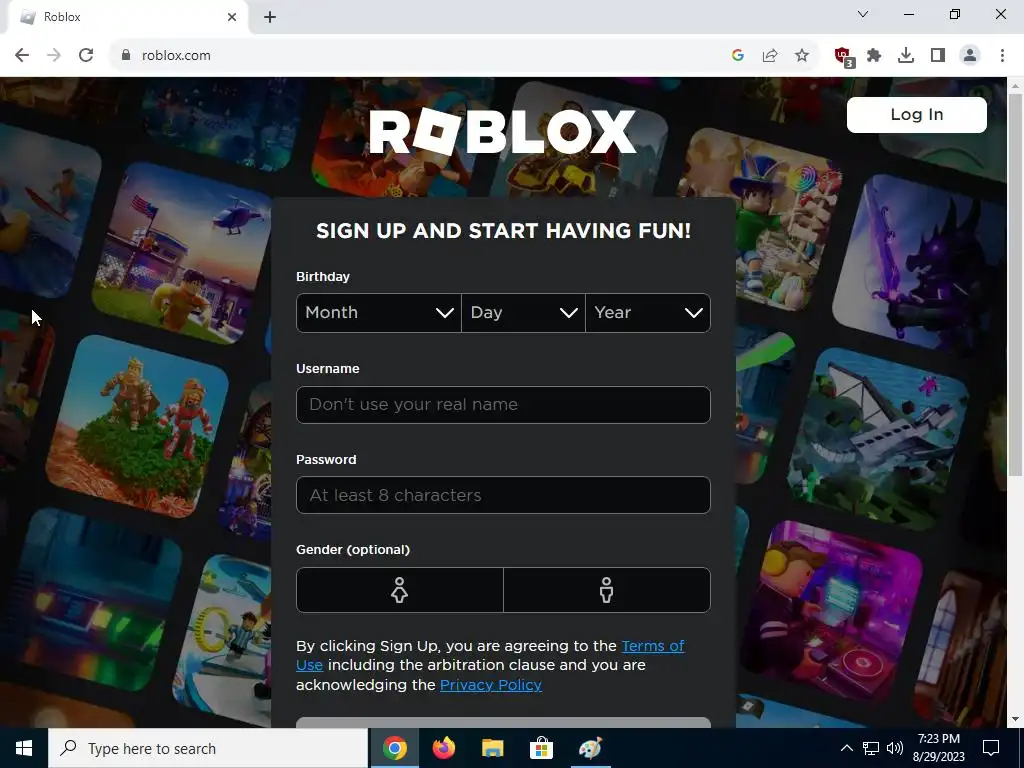Open Chrome from the taskbar
The width and height of the screenshot is (1024, 768).
[x=394, y=748]
